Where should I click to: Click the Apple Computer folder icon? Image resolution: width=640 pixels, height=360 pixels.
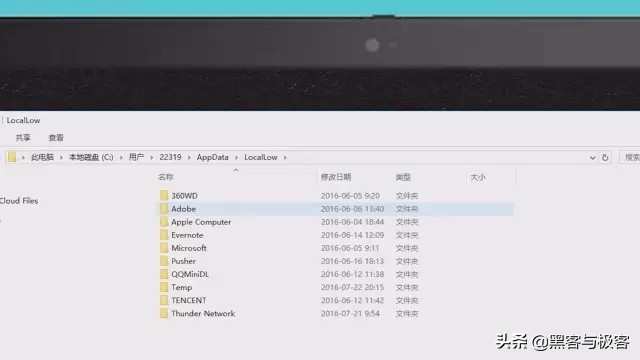click(164, 222)
